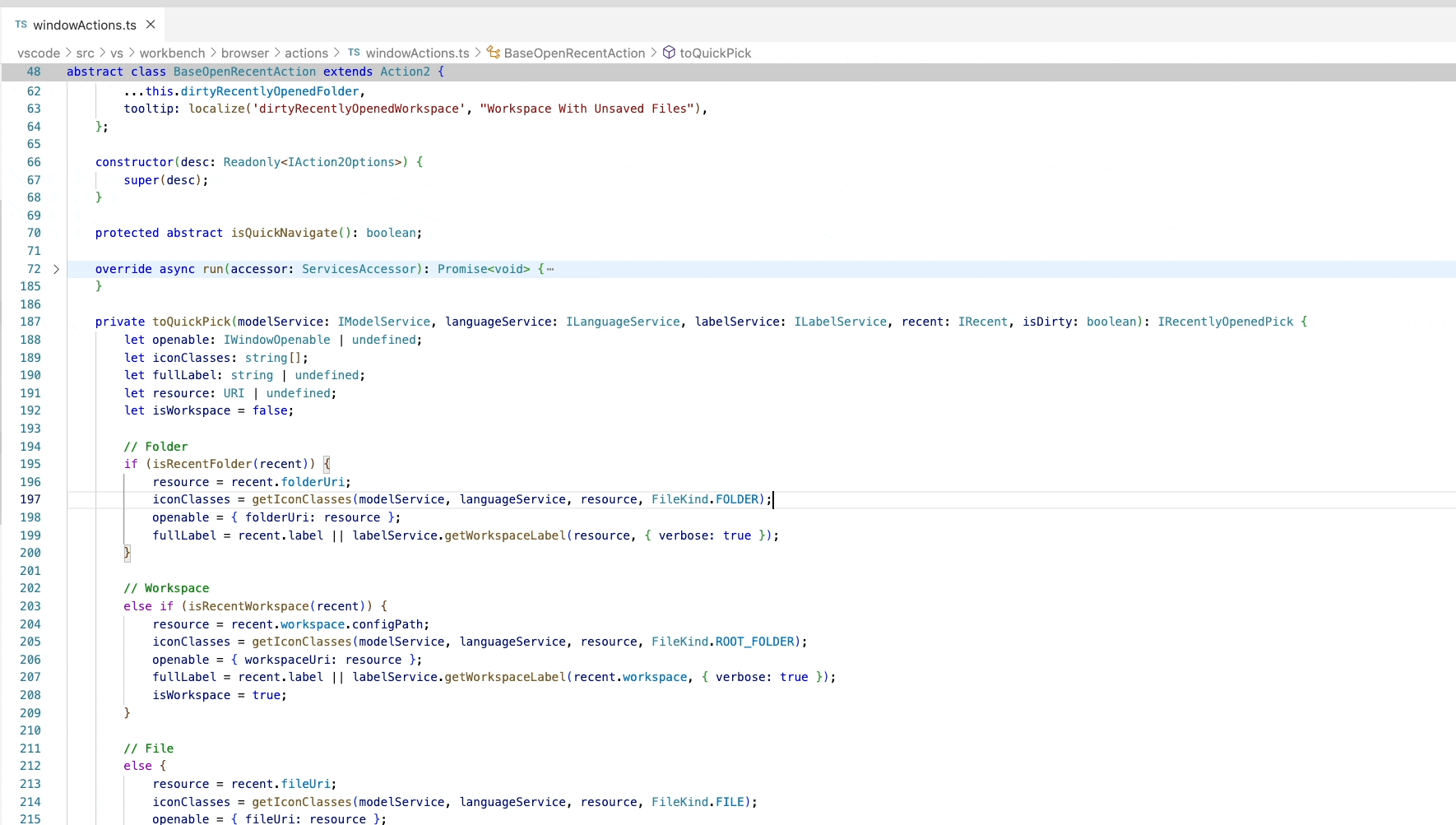1456x825 pixels.
Task: Click line number 187 in the gutter
Action: click(30, 322)
